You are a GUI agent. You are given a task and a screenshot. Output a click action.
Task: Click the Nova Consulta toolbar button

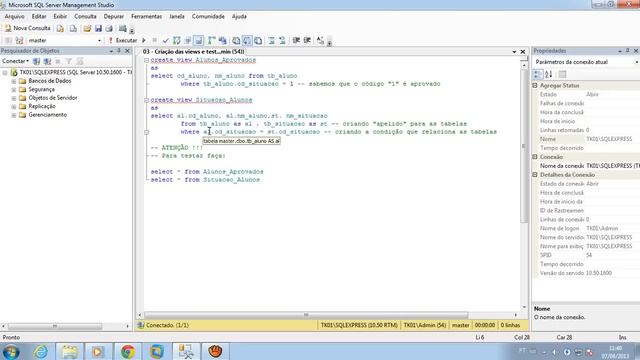click(27, 28)
